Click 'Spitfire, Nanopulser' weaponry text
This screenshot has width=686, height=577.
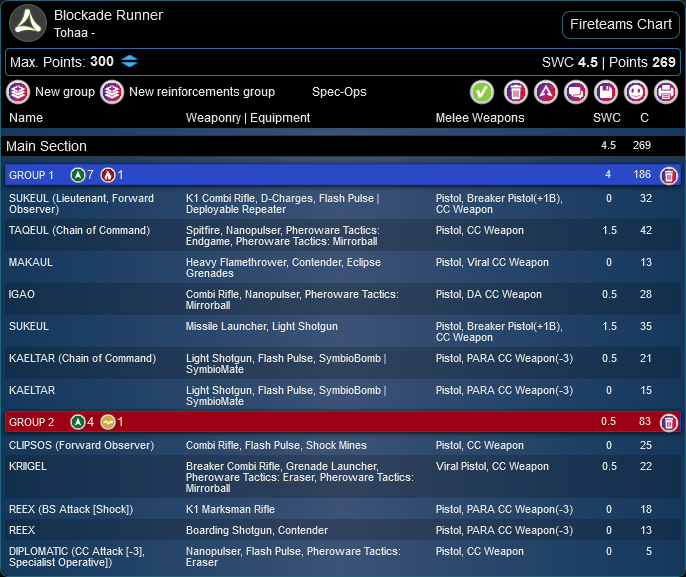point(233,230)
